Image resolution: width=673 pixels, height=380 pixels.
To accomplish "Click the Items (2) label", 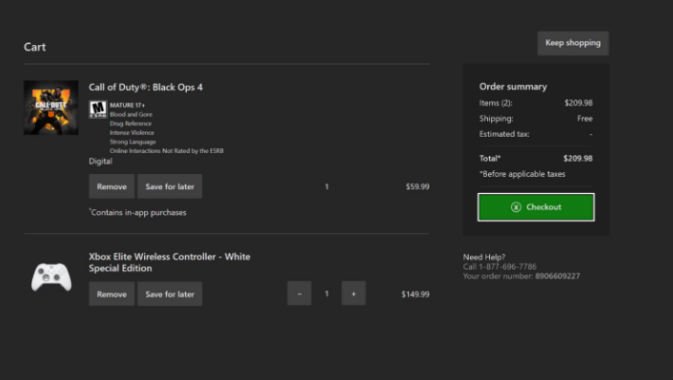I will (x=495, y=103).
